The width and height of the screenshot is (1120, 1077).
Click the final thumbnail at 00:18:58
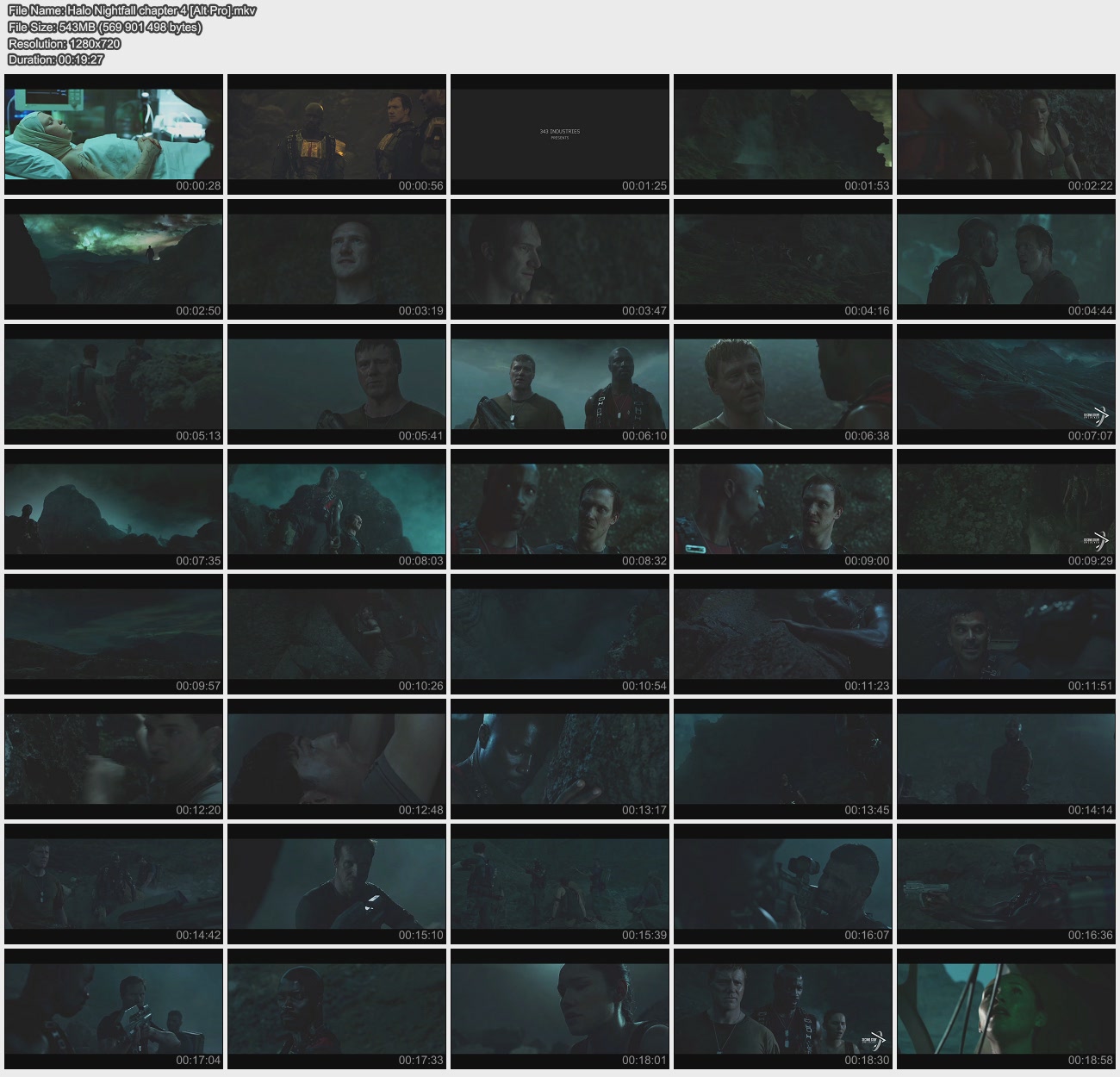[1006, 1008]
